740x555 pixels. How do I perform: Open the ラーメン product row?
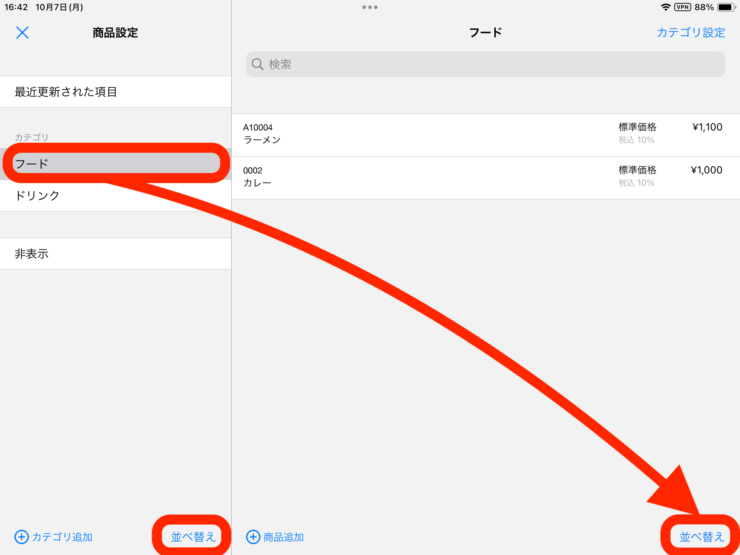pos(486,135)
